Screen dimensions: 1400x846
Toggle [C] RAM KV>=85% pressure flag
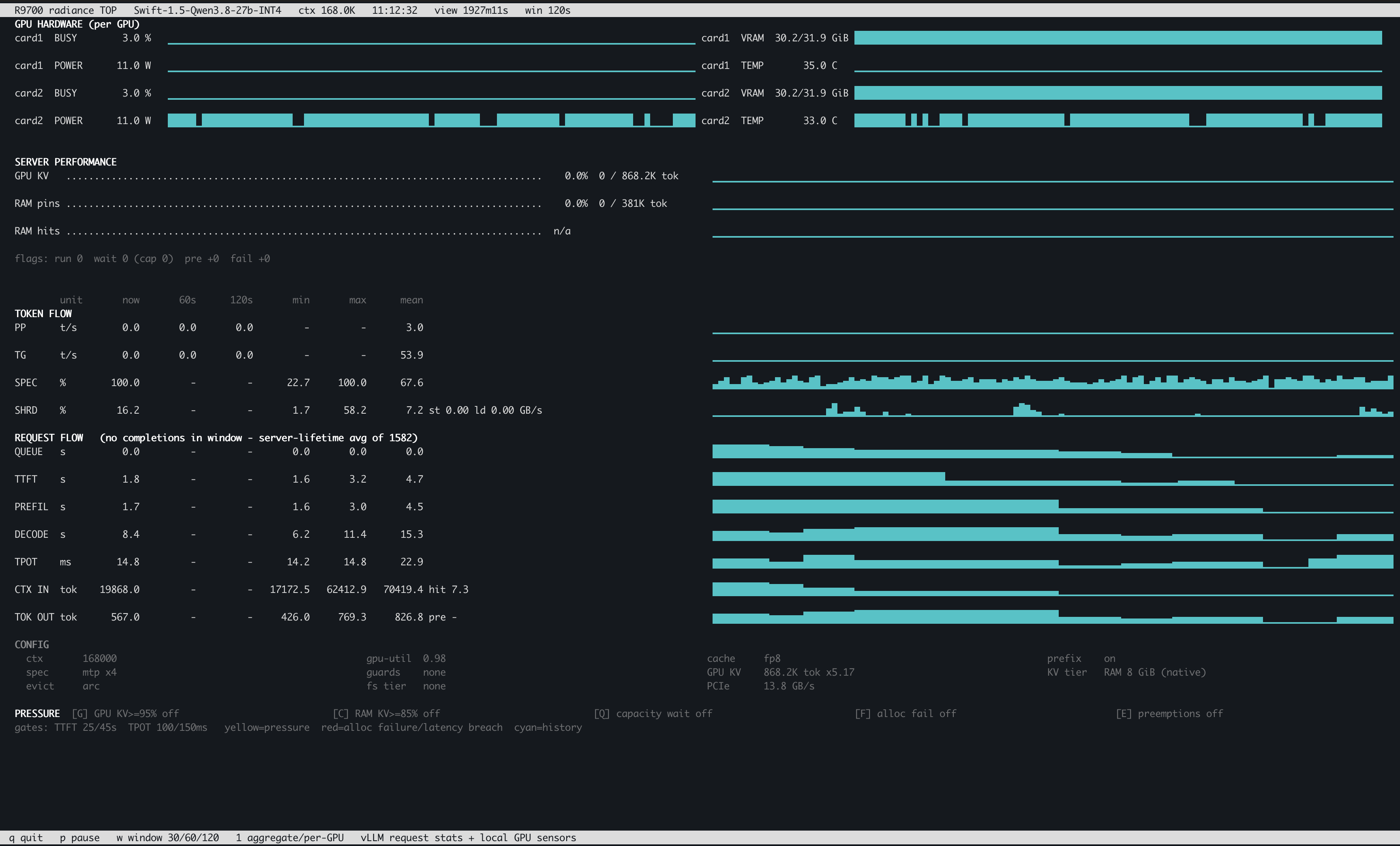pos(386,713)
